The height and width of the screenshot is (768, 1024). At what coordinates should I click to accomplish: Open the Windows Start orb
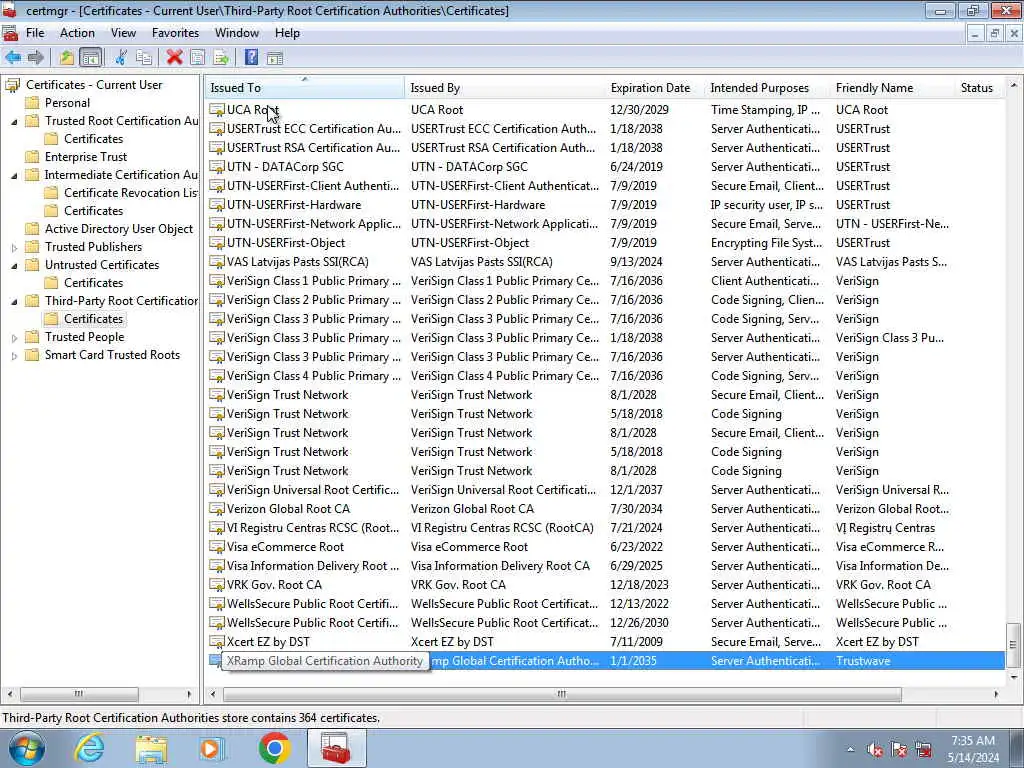tap(27, 748)
